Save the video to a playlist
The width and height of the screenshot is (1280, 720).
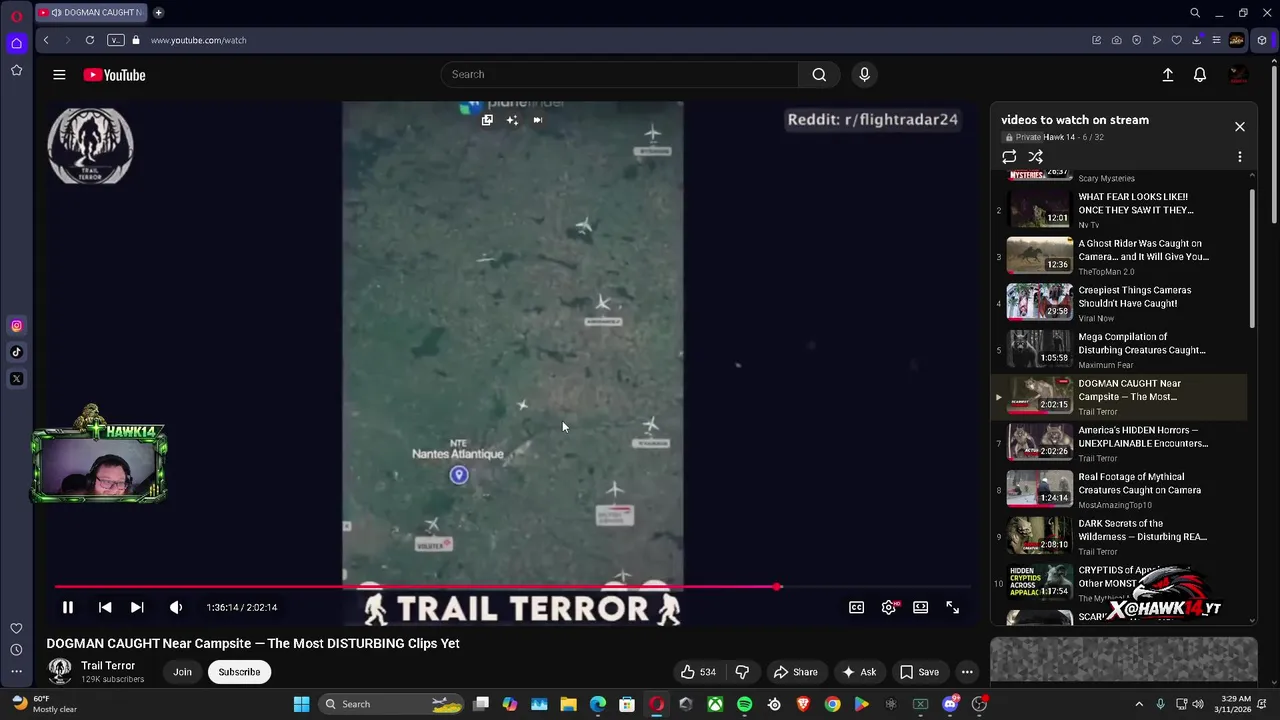[x=919, y=672]
